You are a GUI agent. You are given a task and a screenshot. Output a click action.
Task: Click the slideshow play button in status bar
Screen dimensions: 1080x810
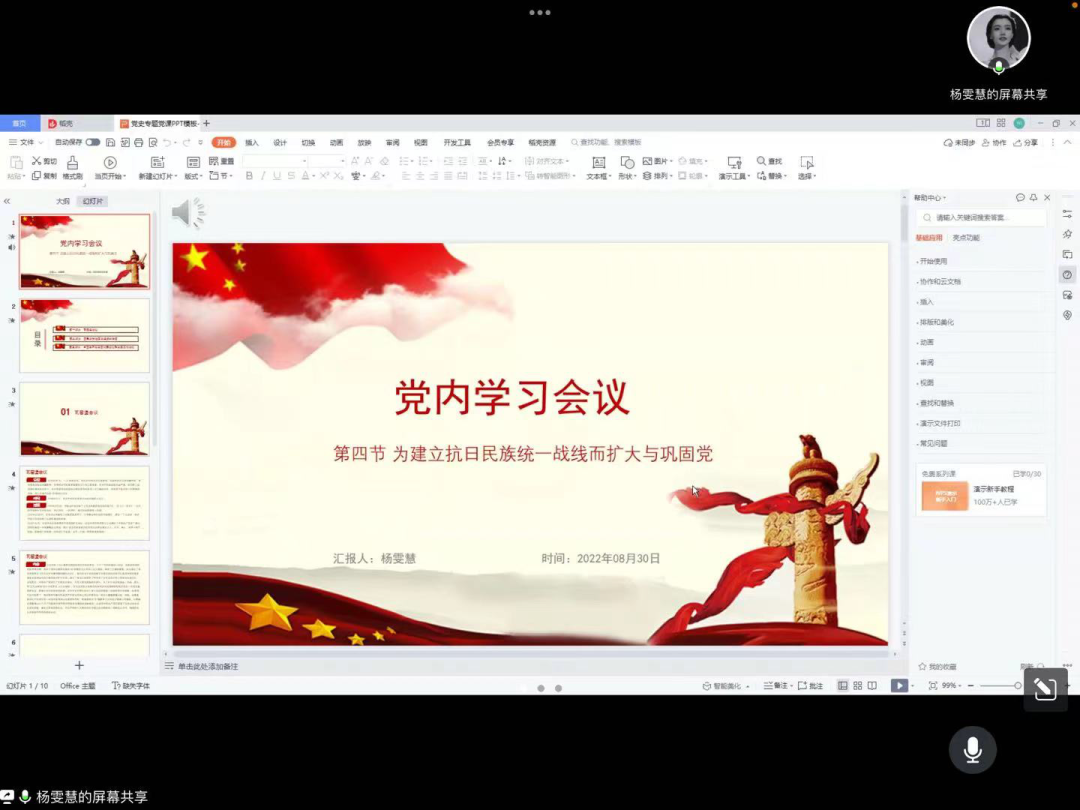click(x=900, y=685)
